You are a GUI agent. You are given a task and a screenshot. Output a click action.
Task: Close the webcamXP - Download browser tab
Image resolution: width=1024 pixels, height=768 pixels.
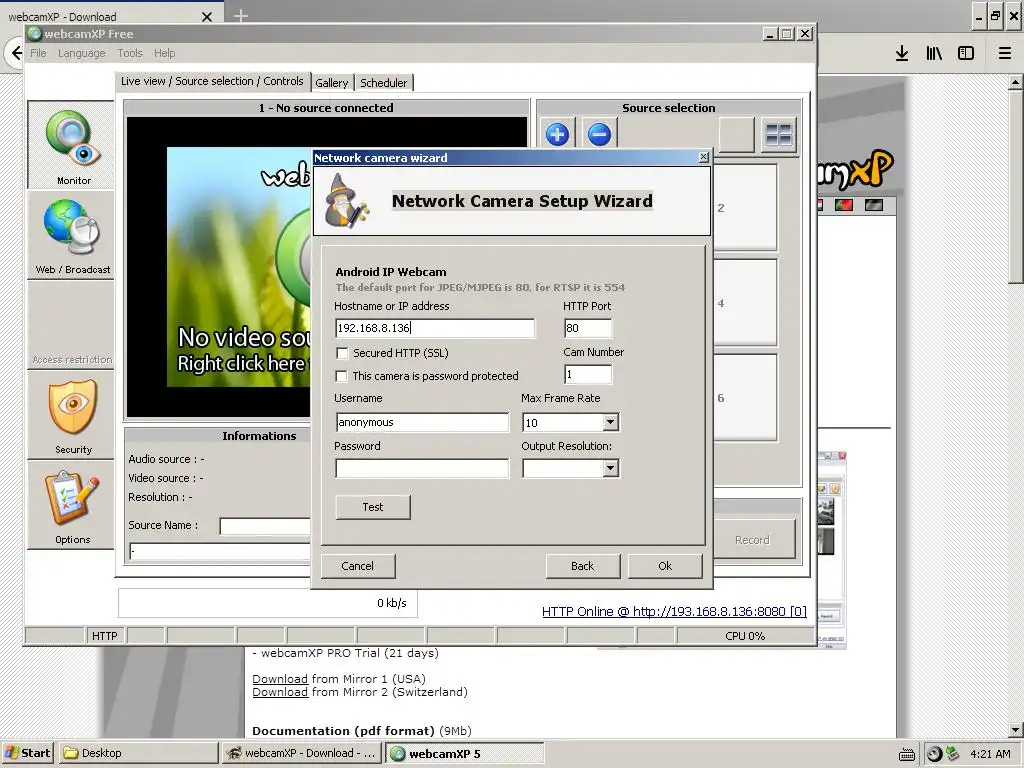coord(207,17)
